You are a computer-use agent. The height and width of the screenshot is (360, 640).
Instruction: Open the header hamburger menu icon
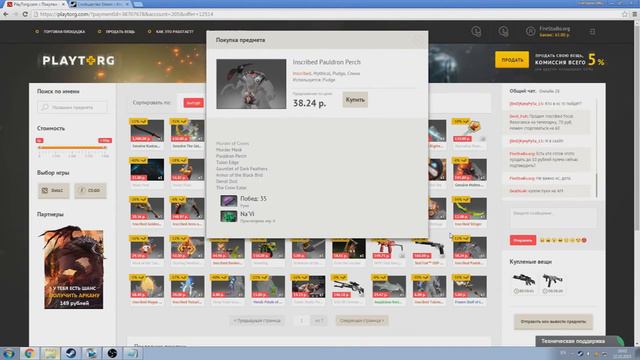click(x=592, y=31)
